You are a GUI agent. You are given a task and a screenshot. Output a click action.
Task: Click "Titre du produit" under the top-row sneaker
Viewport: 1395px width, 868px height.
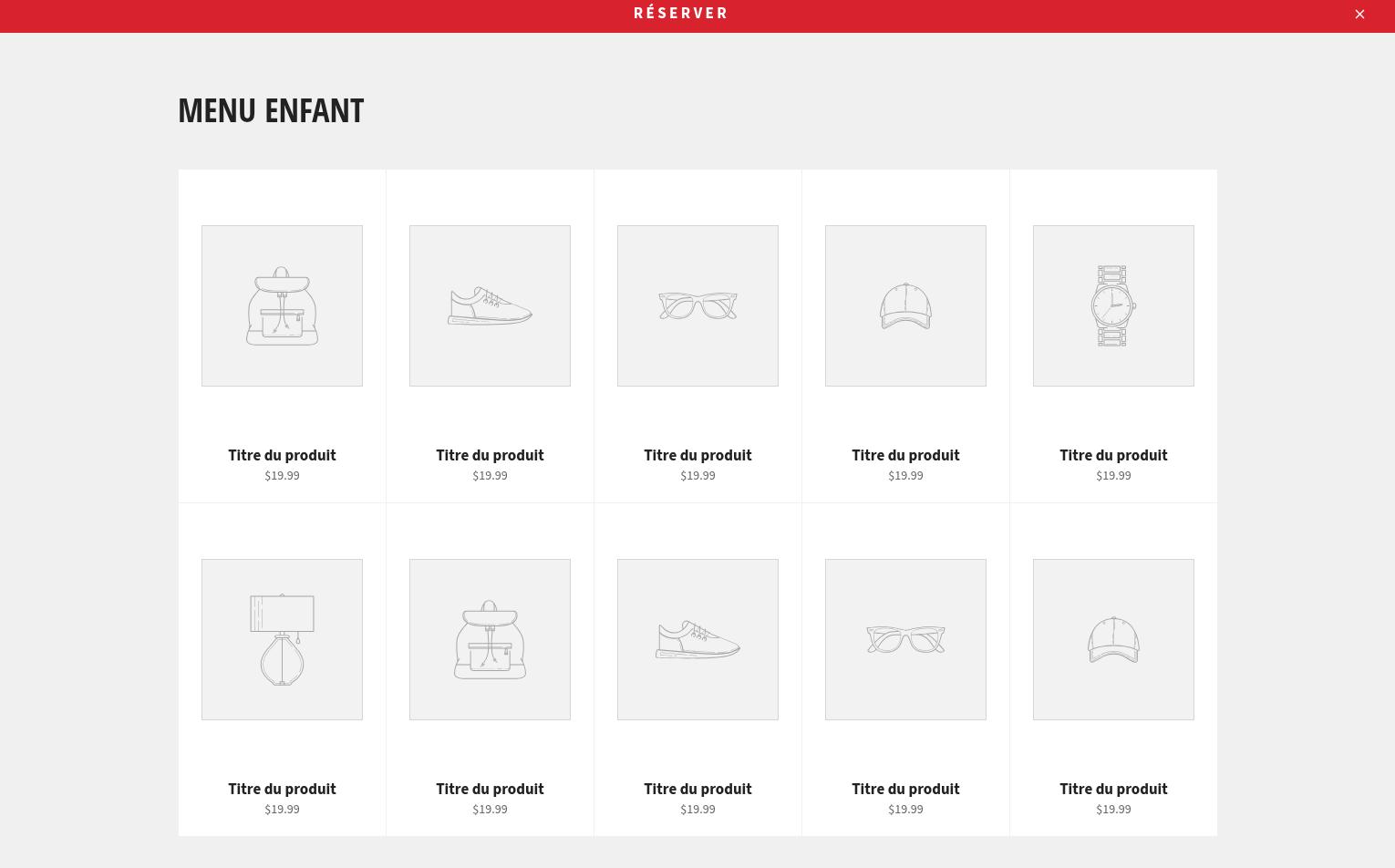(490, 455)
